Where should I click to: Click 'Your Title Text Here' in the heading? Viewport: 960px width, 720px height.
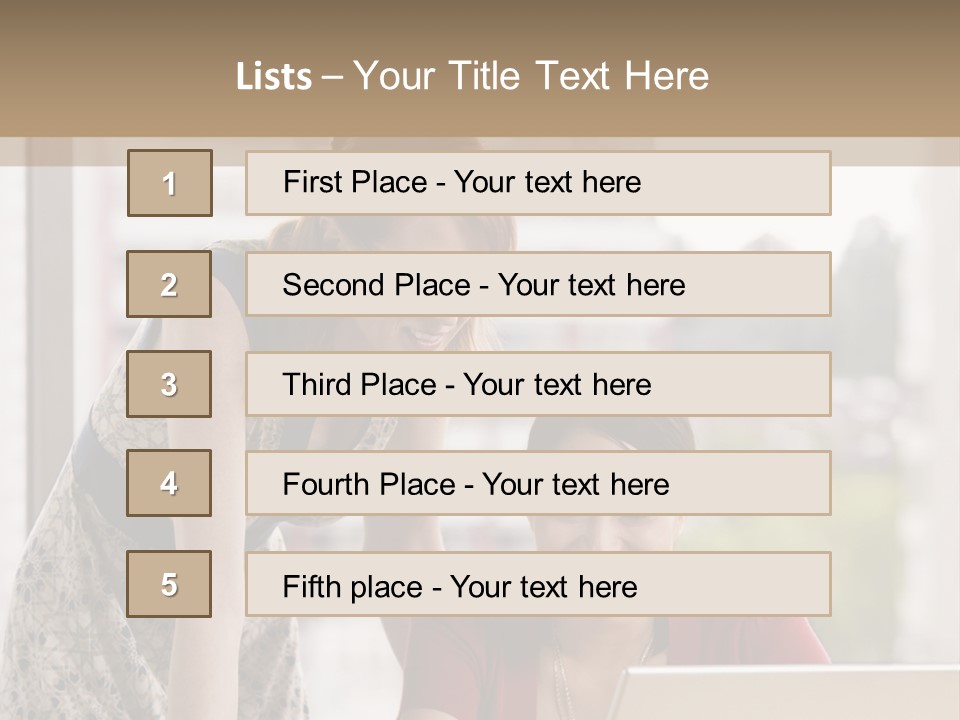(x=531, y=76)
